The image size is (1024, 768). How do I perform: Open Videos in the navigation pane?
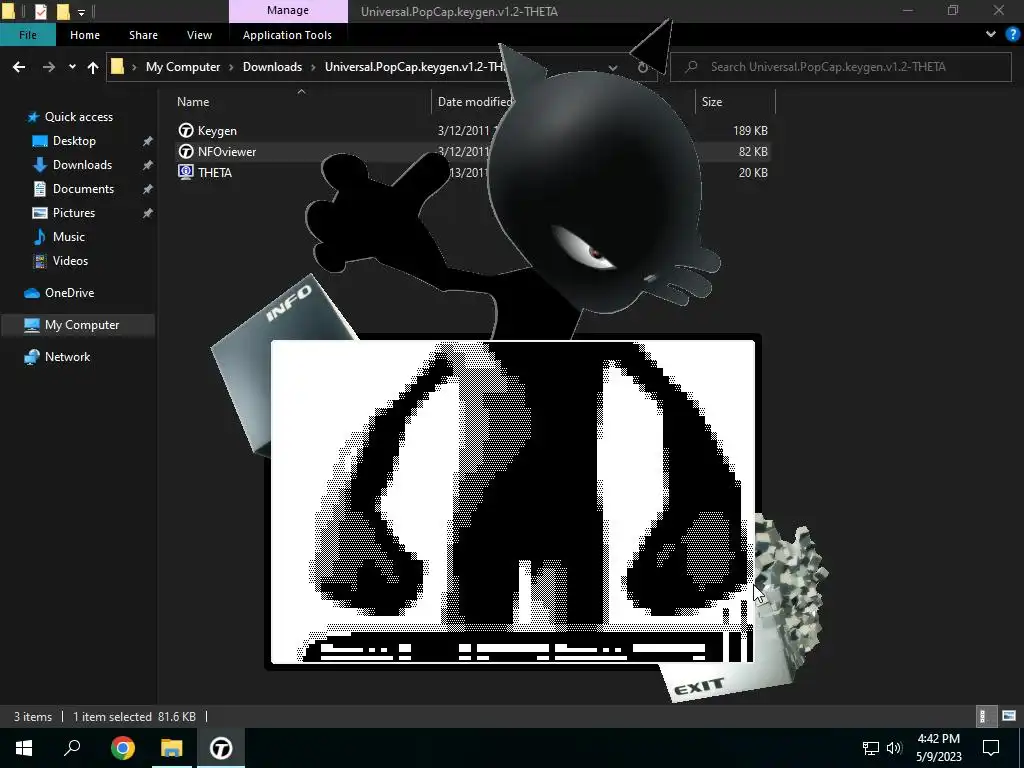pyautogui.click(x=70, y=261)
